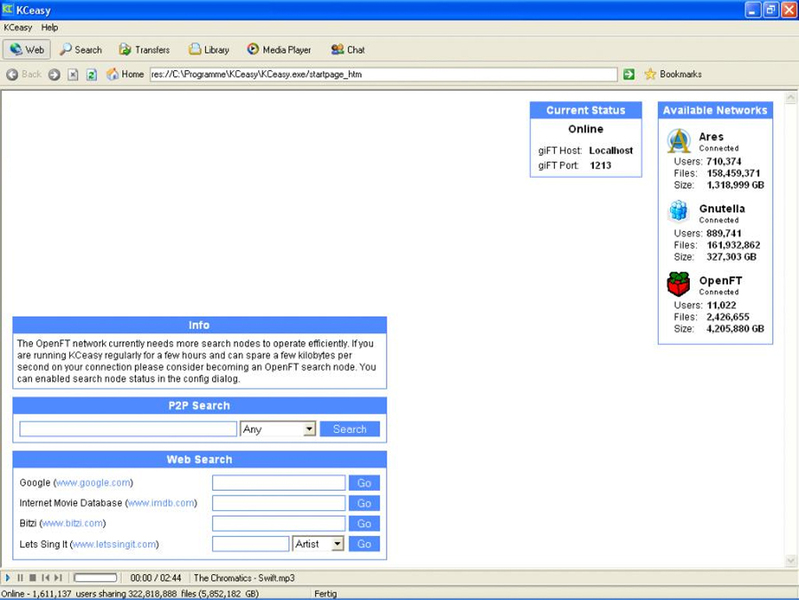Click the OpenFT size 4,205,880 GB
This screenshot has width=799, height=600.
pos(735,329)
